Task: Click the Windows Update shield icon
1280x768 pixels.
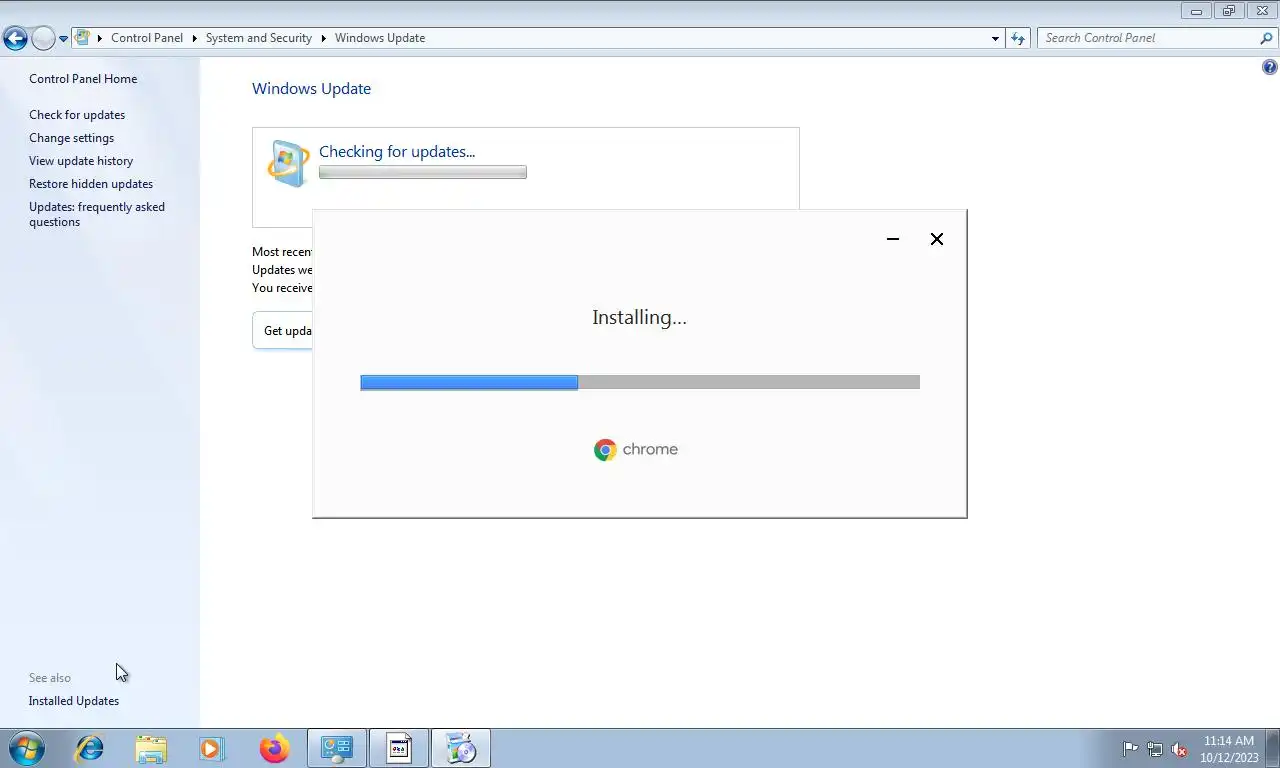Action: pos(289,163)
